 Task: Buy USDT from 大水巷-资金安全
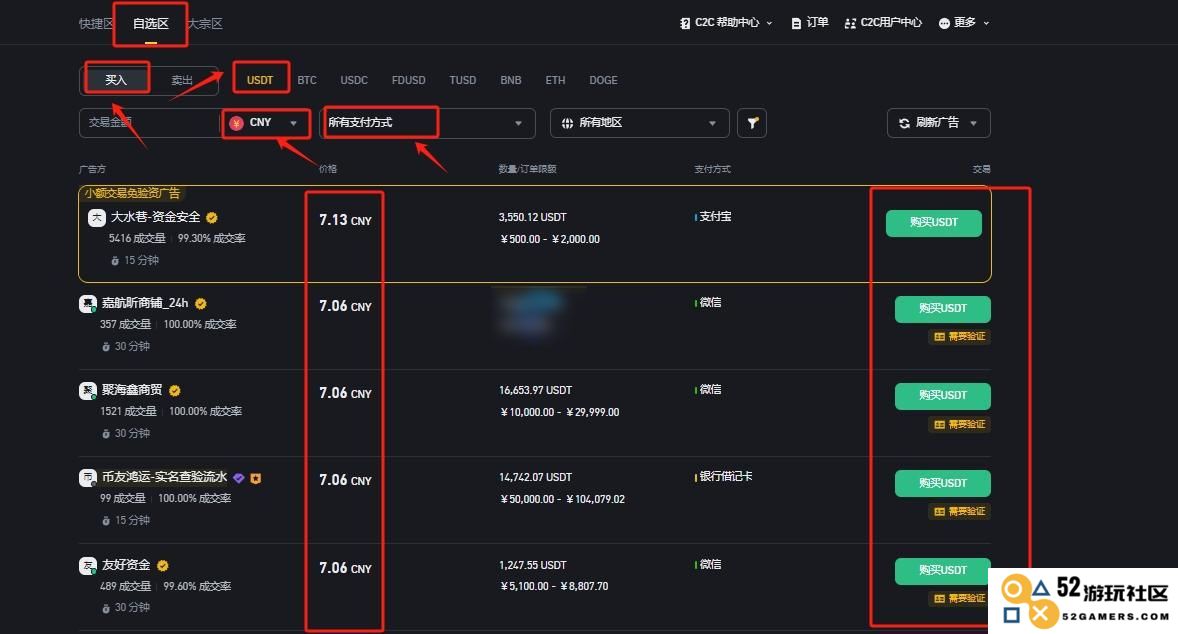(x=933, y=223)
